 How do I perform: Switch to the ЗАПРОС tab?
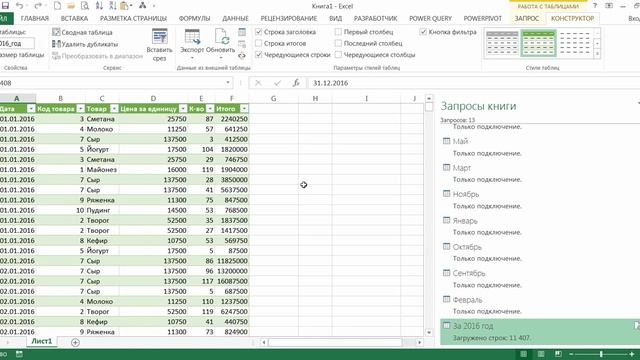pos(527,18)
